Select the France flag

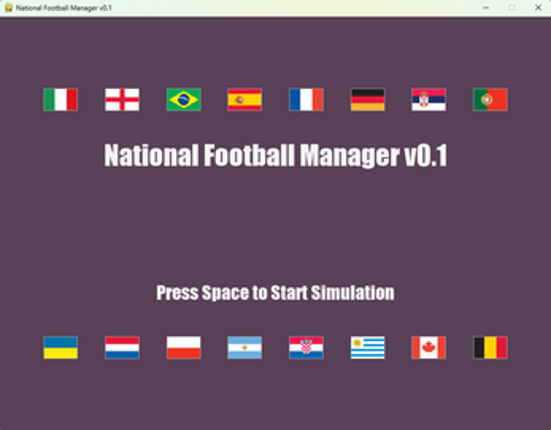pos(306,99)
